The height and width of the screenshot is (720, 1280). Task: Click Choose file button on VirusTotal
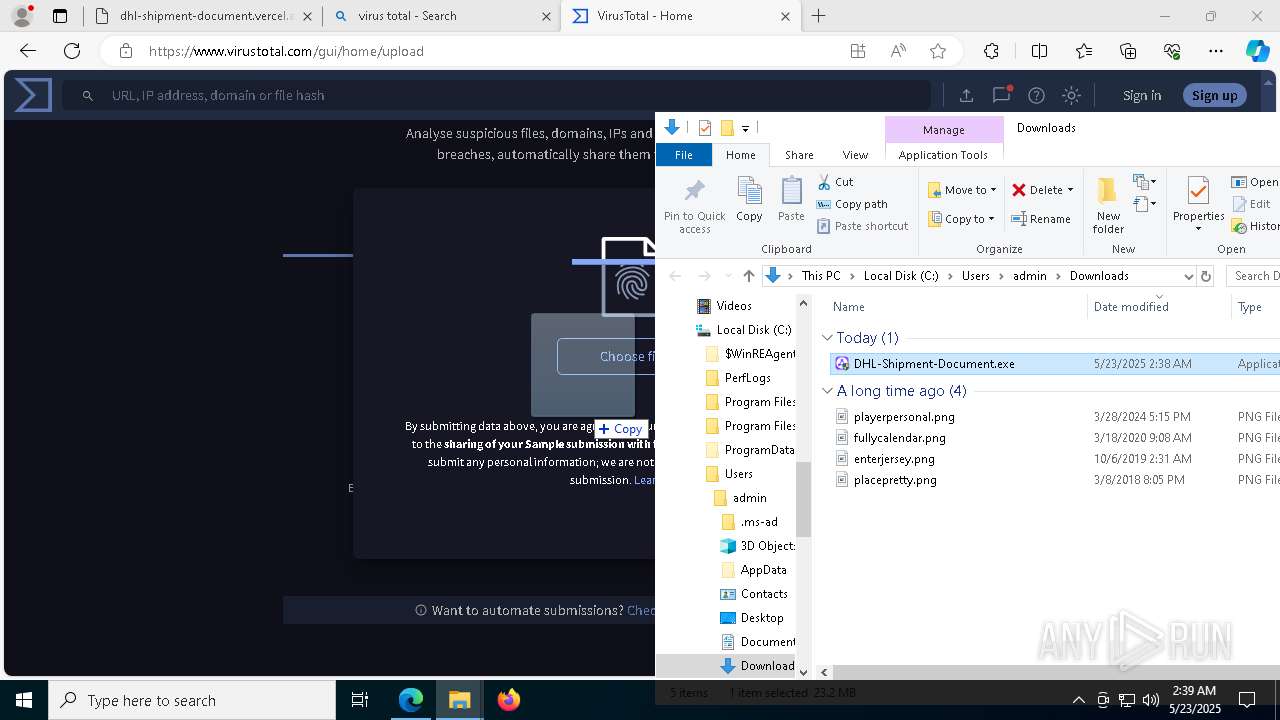(x=607, y=356)
